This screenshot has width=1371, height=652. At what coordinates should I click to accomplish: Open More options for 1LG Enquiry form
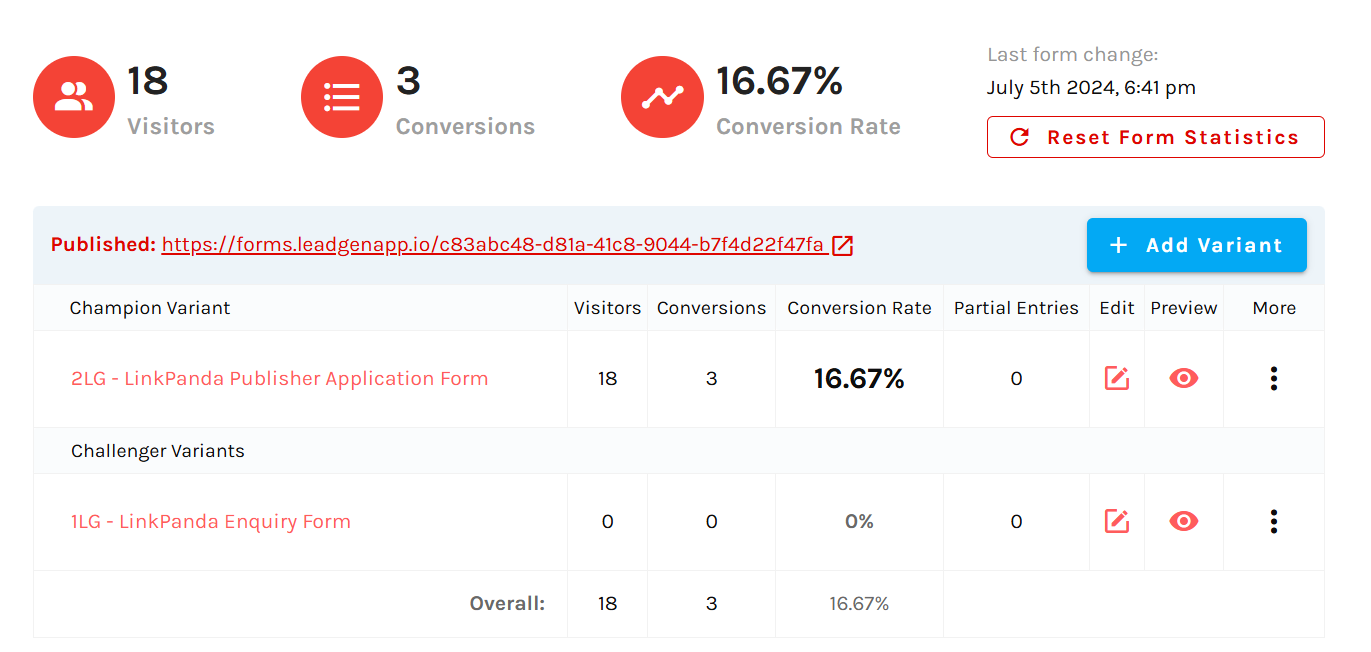(1274, 522)
